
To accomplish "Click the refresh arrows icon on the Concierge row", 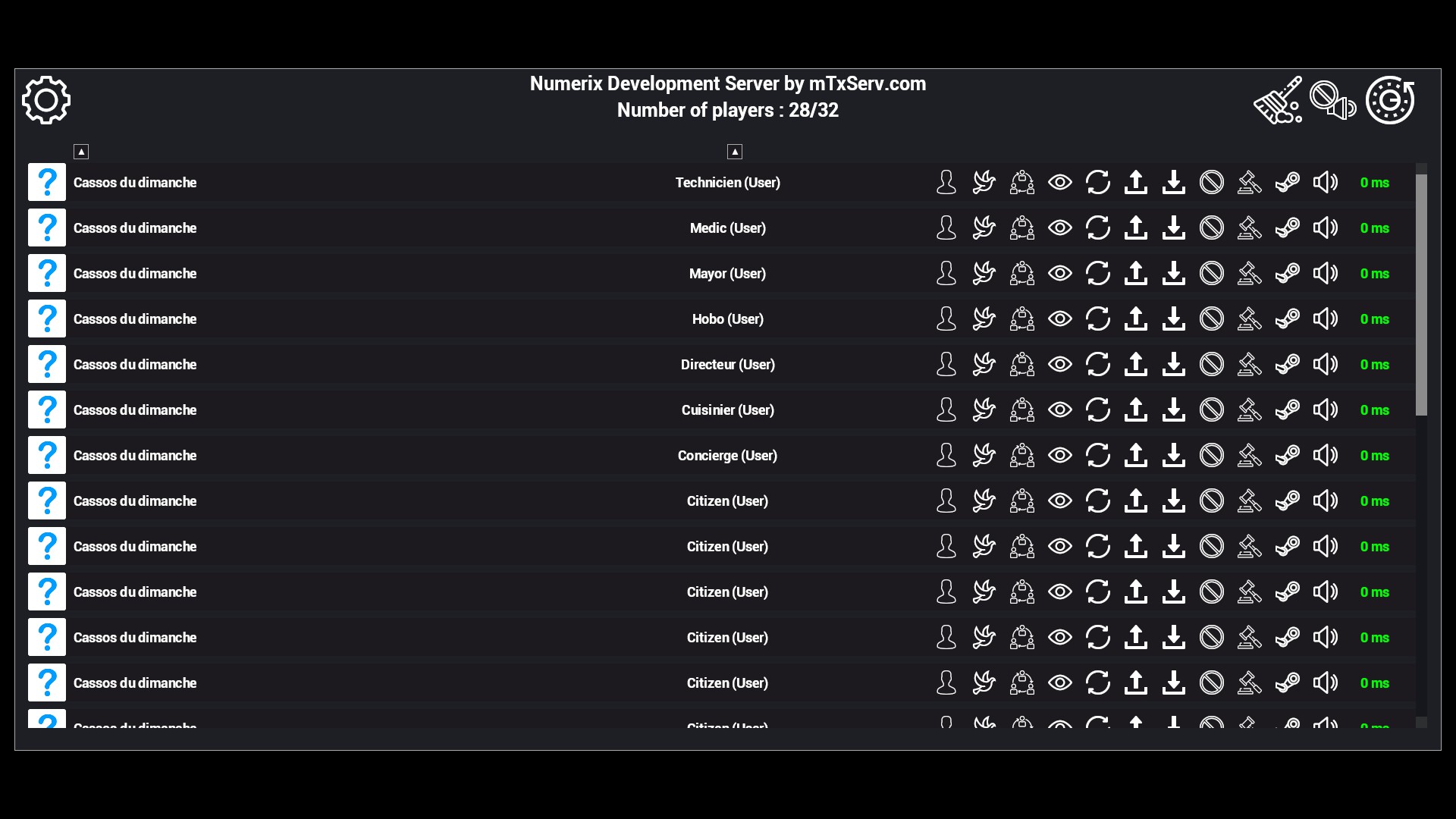I will coord(1097,455).
